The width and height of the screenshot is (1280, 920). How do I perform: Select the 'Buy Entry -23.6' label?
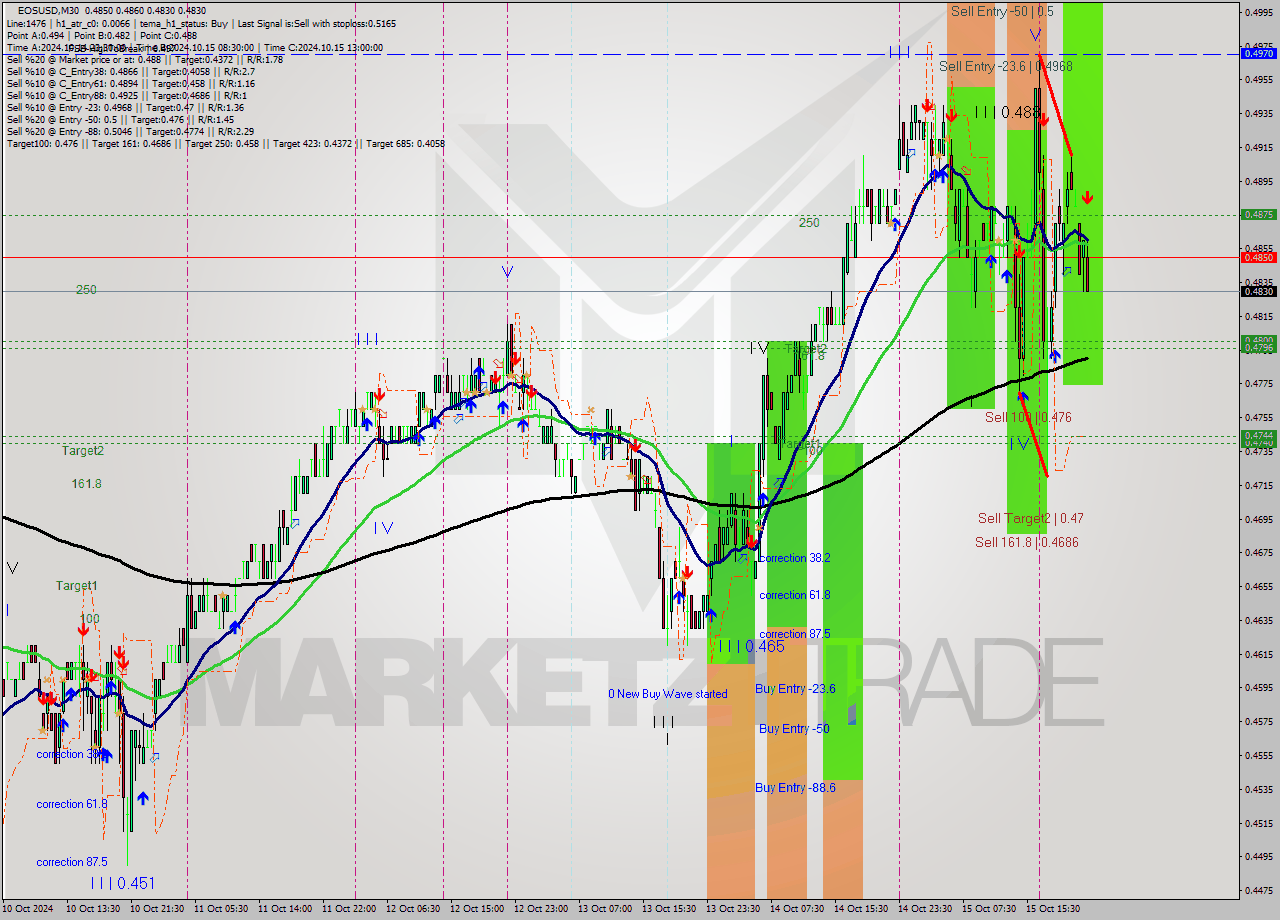[795, 689]
